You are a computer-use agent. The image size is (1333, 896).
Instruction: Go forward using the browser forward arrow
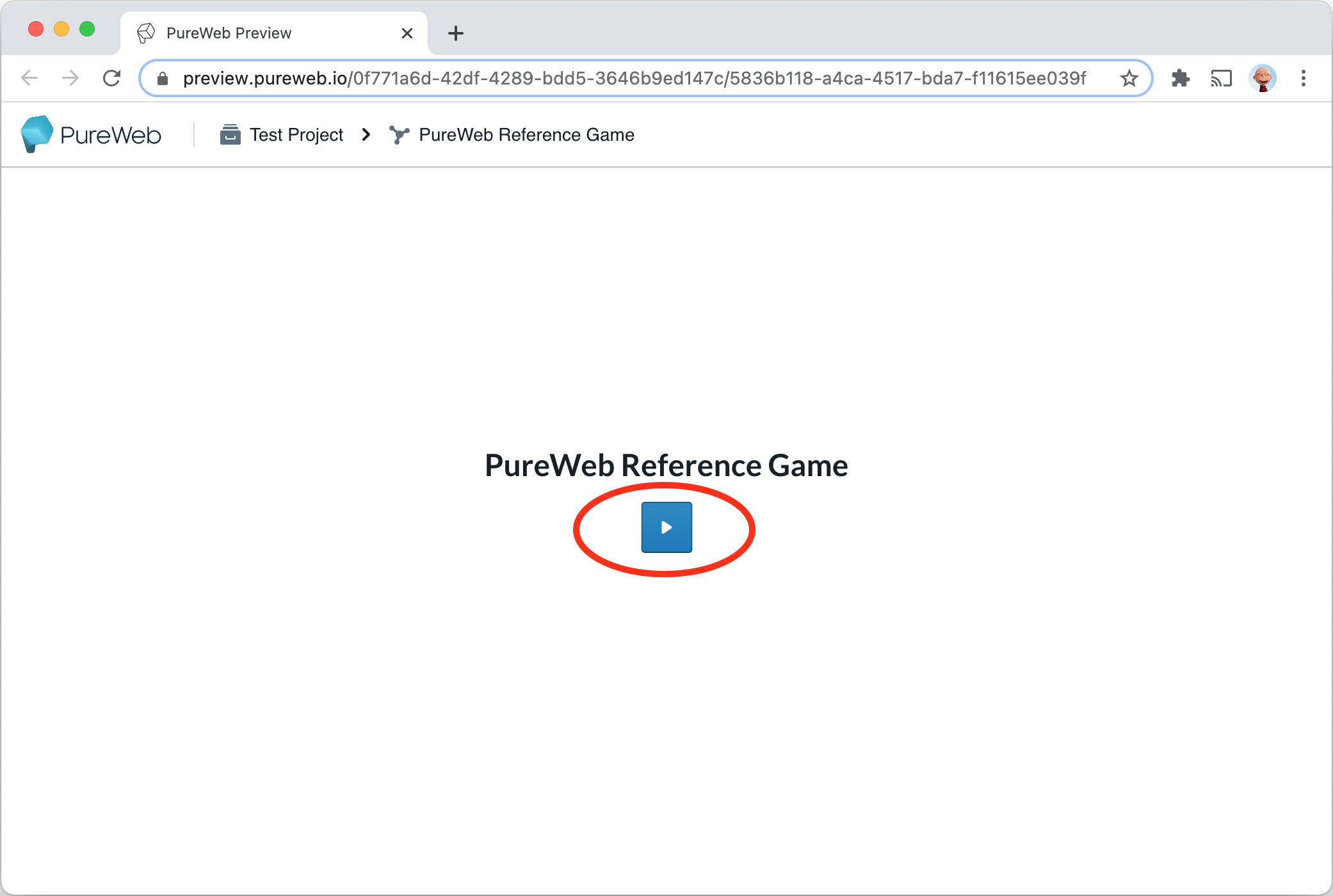point(70,78)
